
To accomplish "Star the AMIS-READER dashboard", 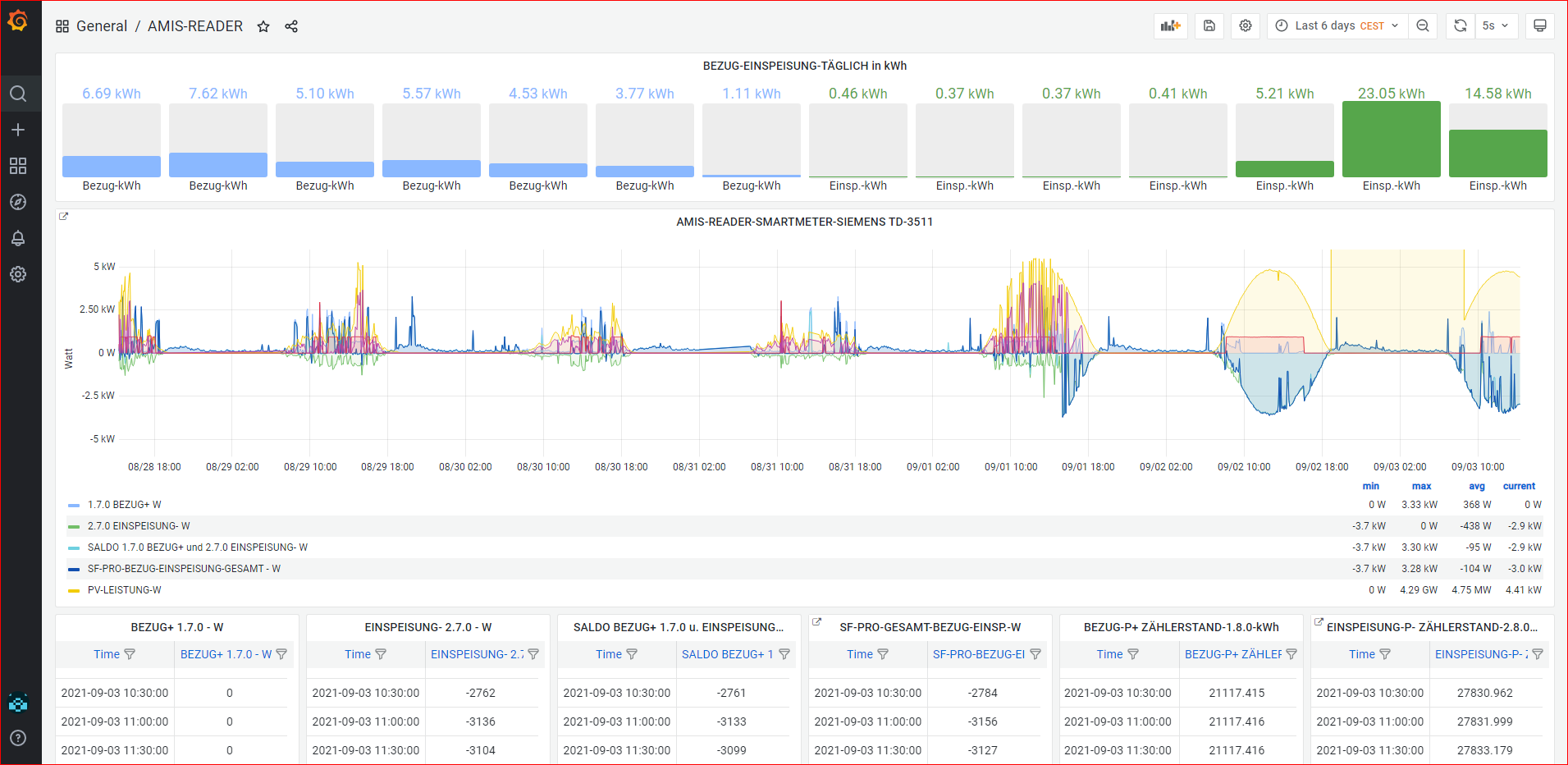I will [263, 26].
